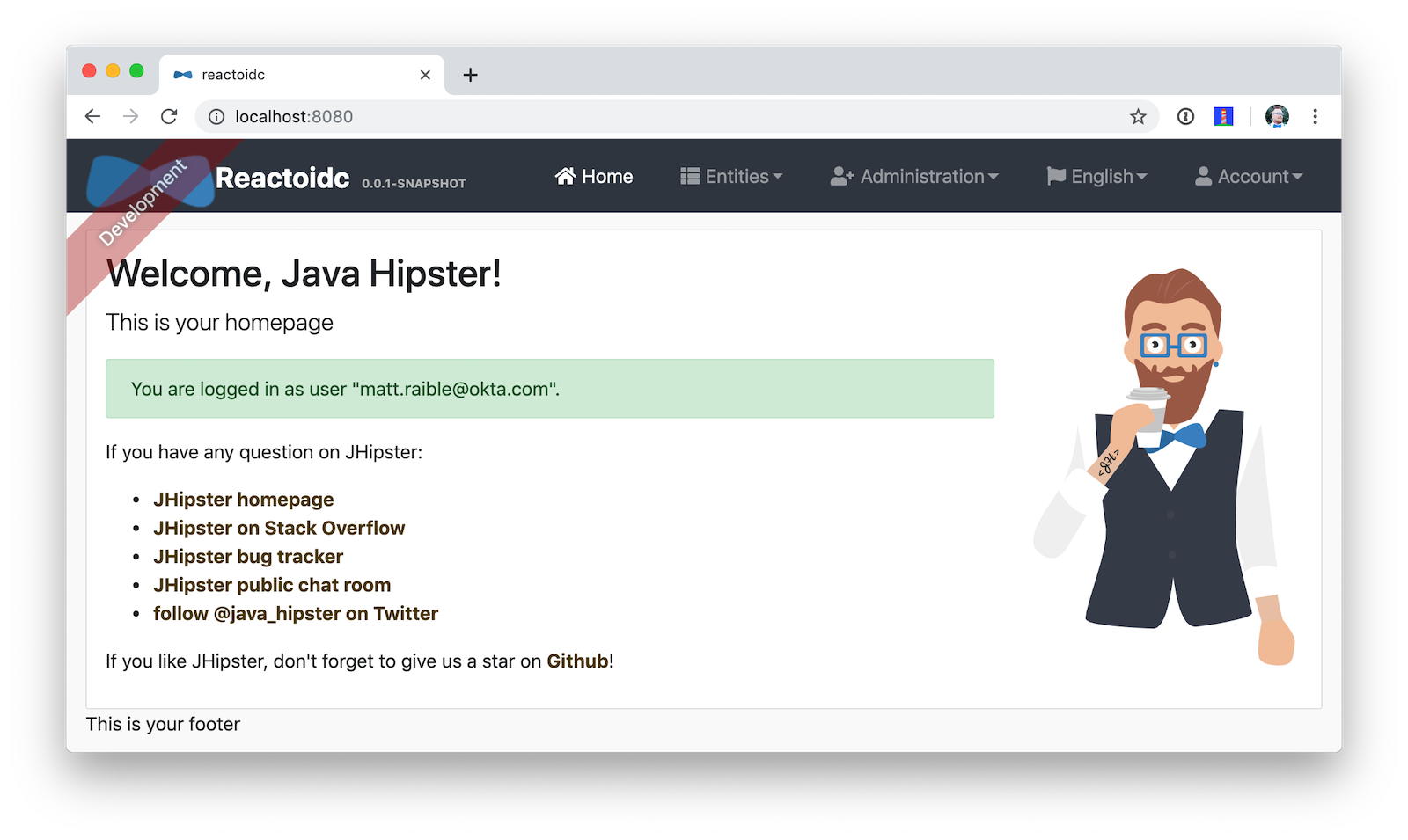Go to Home in the navbar
1408x840 pixels.
tap(594, 177)
